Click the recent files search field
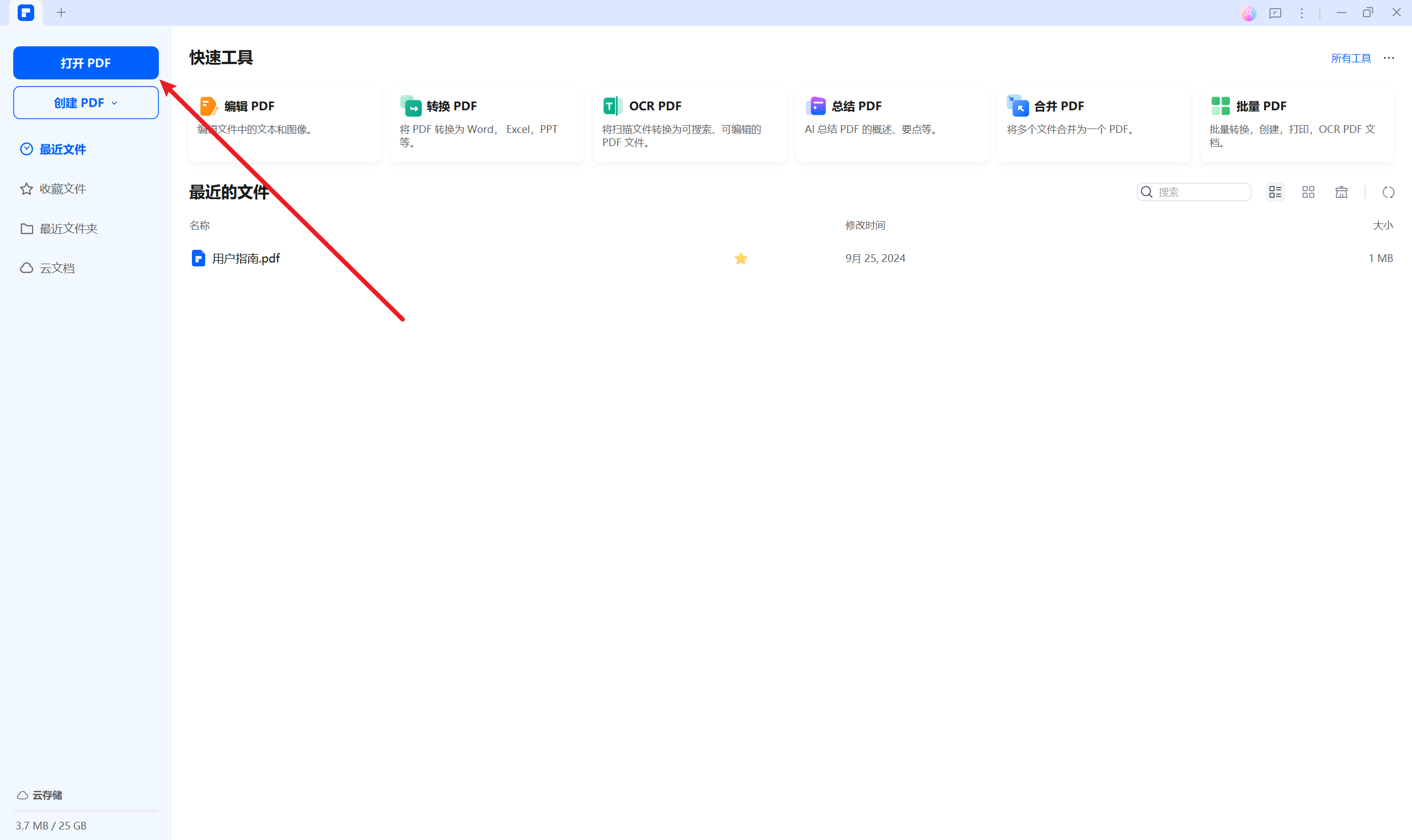 tap(1200, 192)
